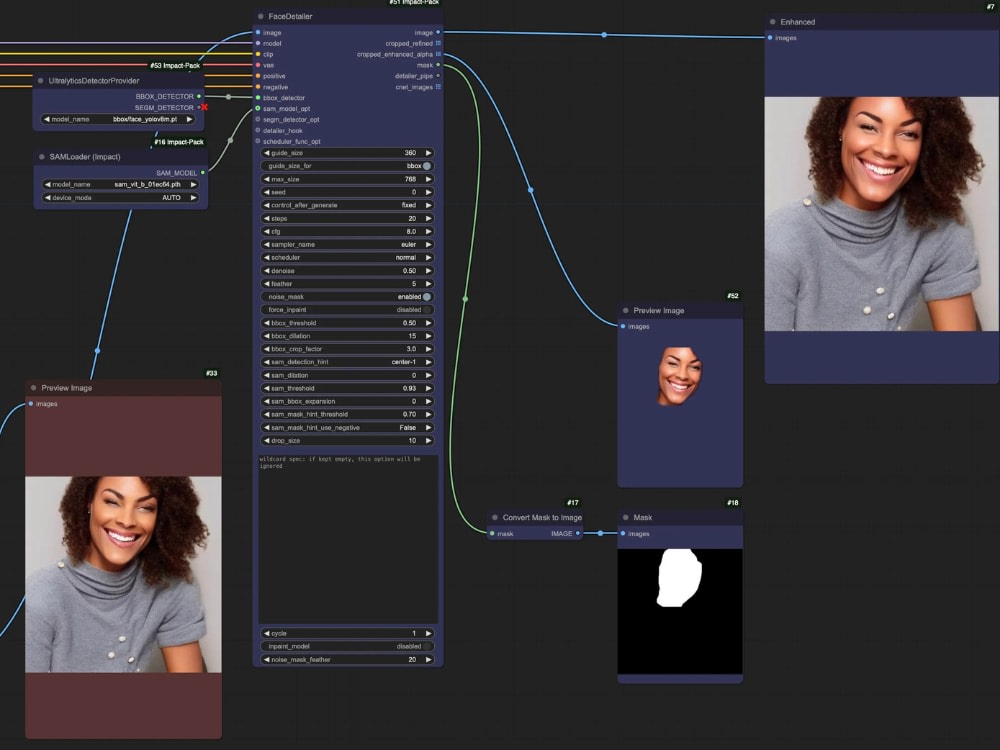Open the control_after_generate fixed dropdown
The height and width of the screenshot is (750, 1000).
348,205
